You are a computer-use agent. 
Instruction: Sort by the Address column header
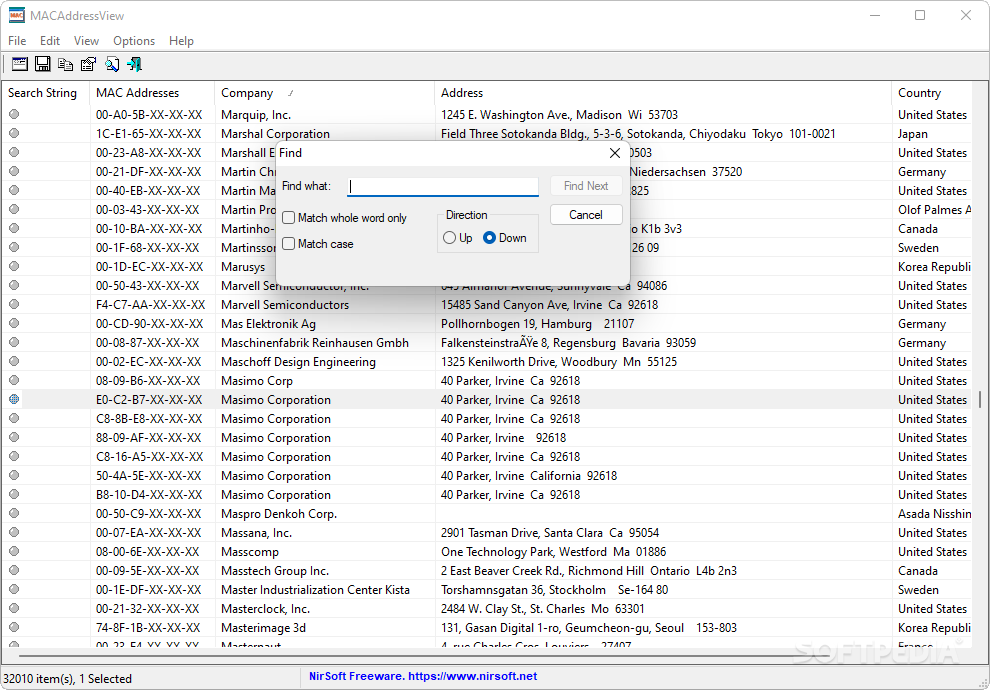coord(663,93)
